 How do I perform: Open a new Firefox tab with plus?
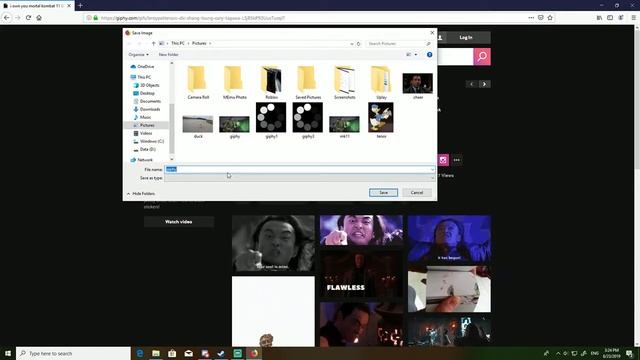tap(80, 6)
